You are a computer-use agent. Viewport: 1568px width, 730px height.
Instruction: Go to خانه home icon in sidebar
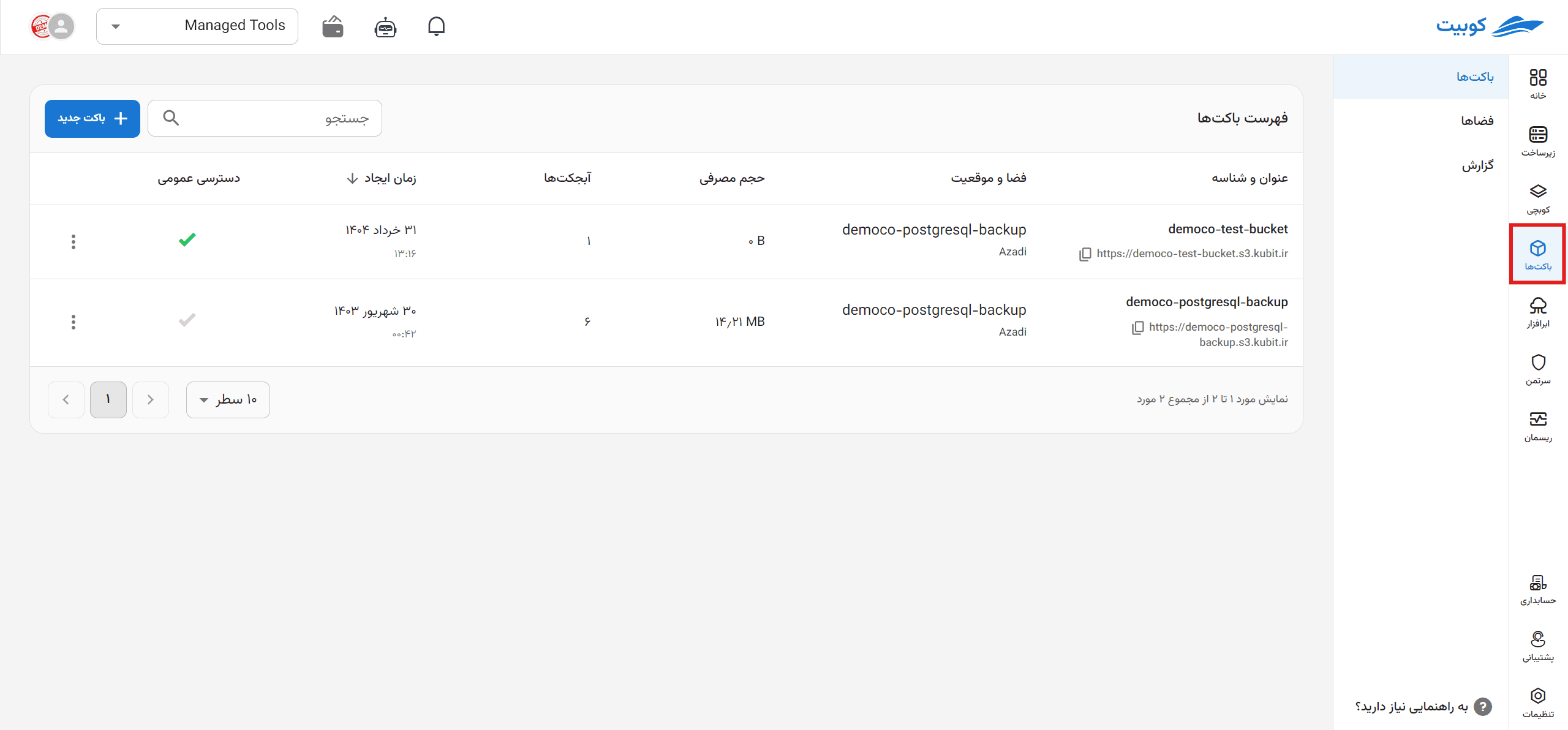1538,84
